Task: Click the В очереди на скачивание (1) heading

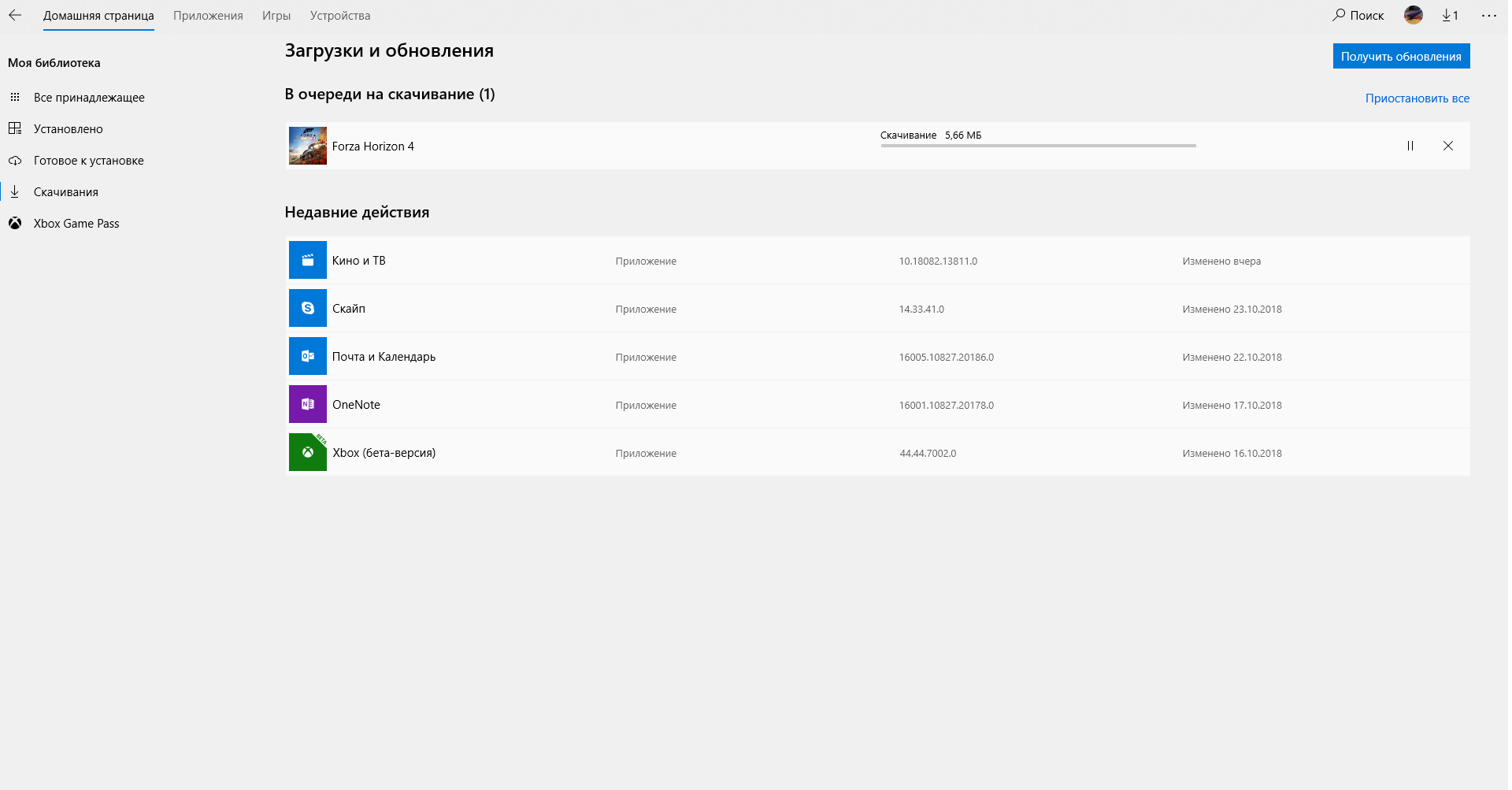Action: point(390,95)
